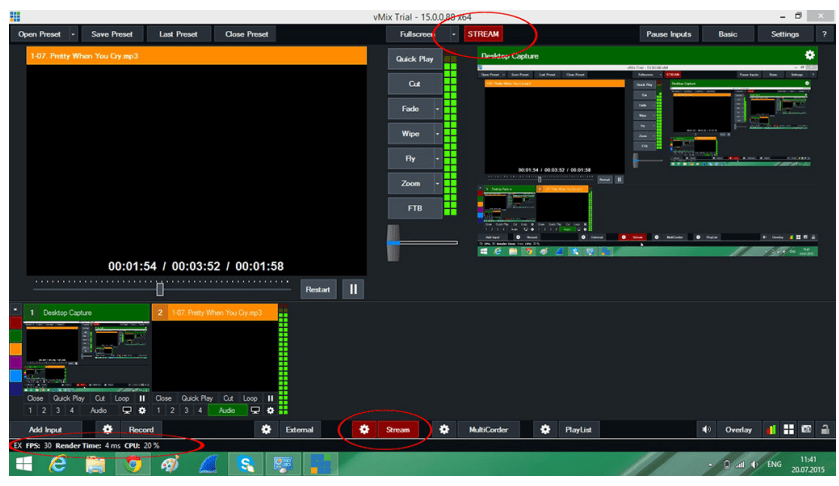The height and width of the screenshot is (486, 839).
Task: Select the orange color tab swatch
Action: (16, 349)
